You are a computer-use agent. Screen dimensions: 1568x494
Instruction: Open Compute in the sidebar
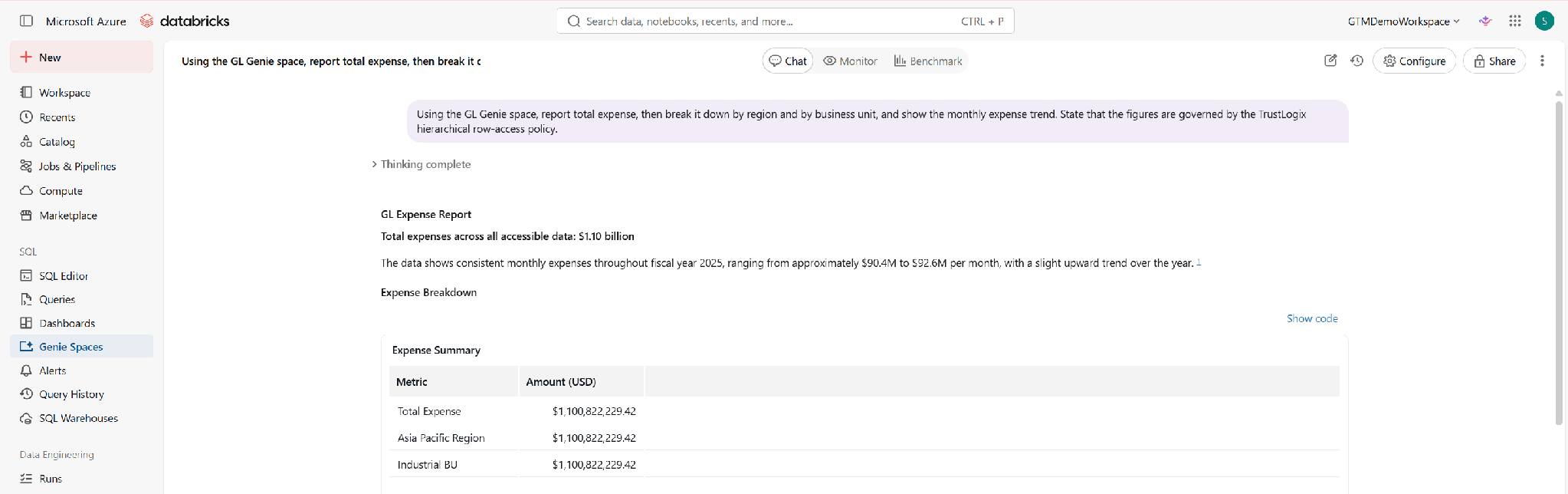point(82,190)
